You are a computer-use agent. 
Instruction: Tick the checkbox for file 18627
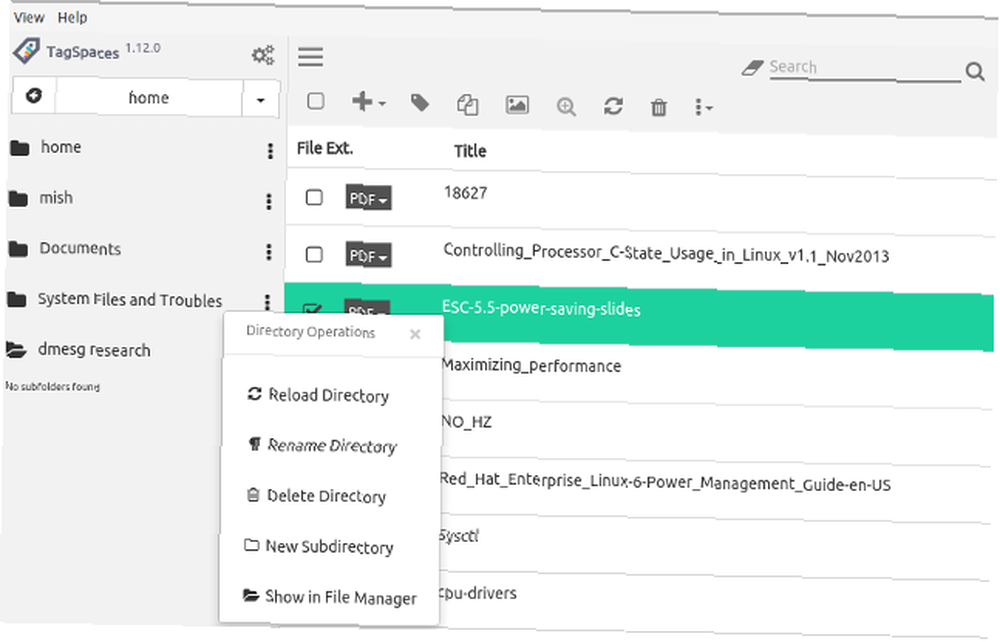click(x=314, y=197)
